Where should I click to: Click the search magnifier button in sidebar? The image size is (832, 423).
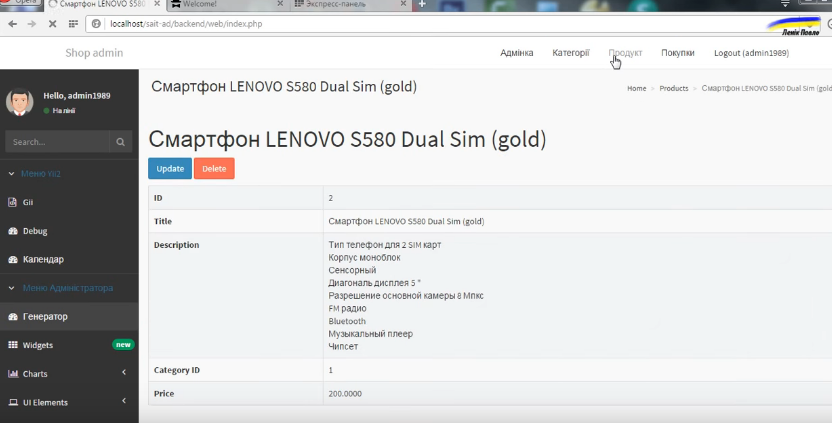120,142
